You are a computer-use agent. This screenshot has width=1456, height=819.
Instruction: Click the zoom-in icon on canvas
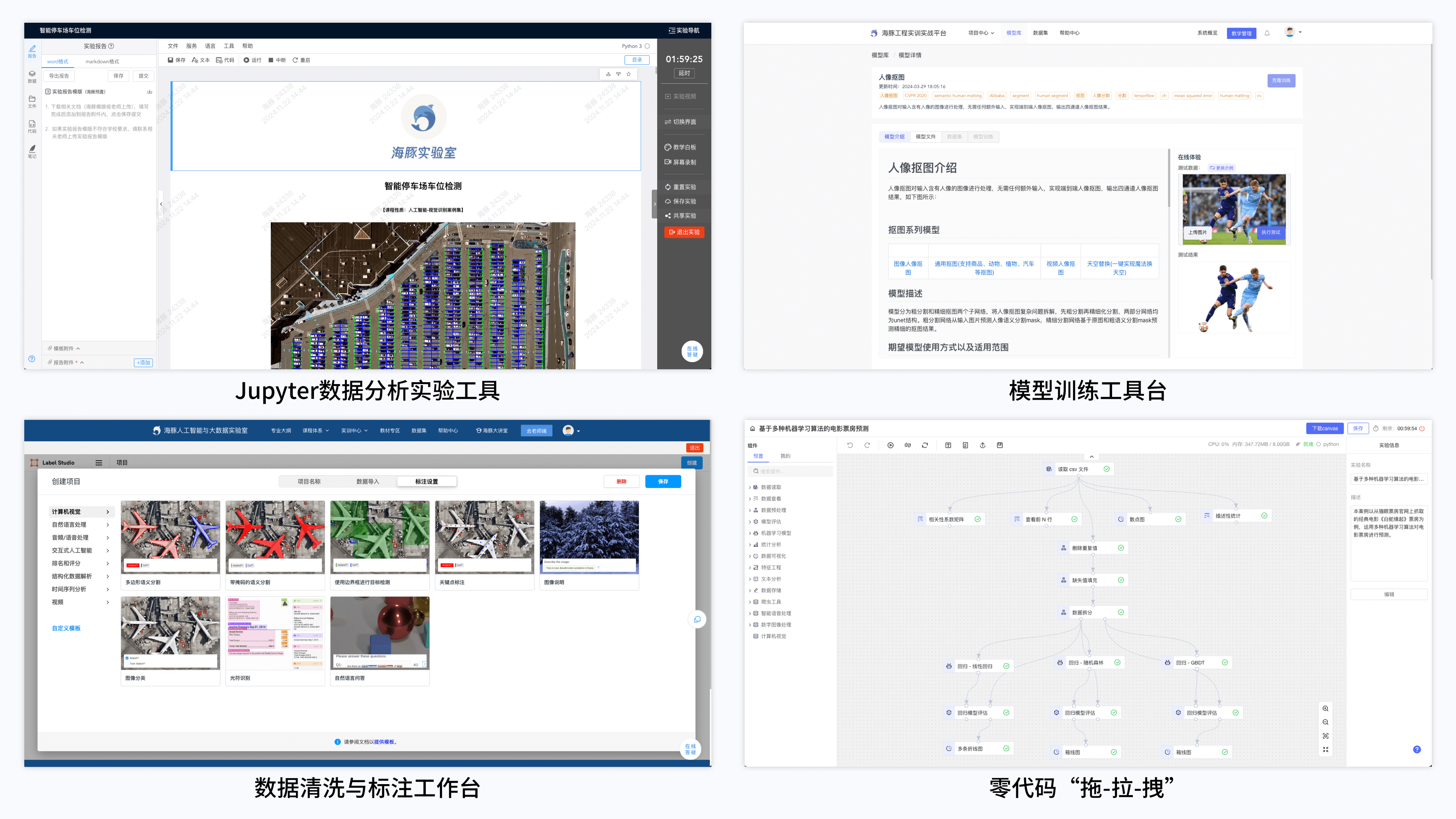1326,709
